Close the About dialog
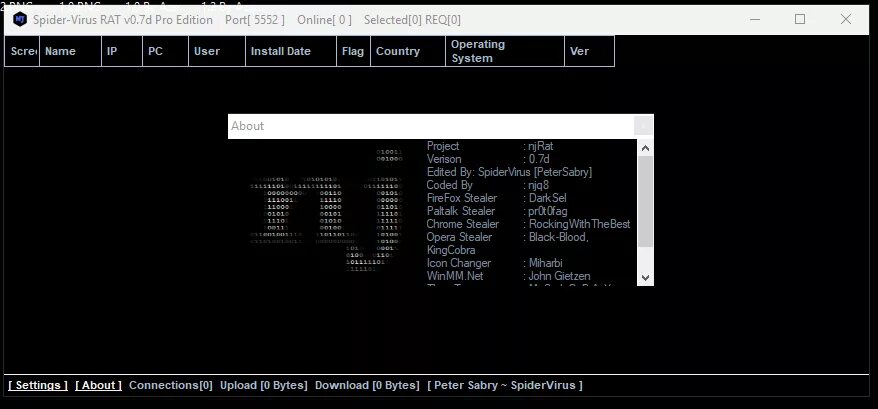Viewport: 878px width, 409px height. click(643, 126)
